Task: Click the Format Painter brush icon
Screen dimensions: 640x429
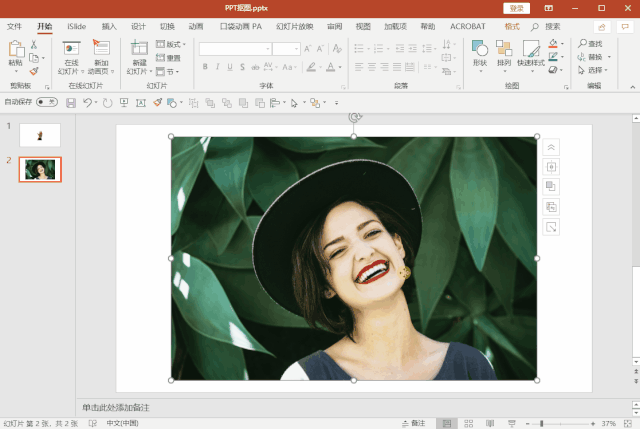Action: coord(34,71)
